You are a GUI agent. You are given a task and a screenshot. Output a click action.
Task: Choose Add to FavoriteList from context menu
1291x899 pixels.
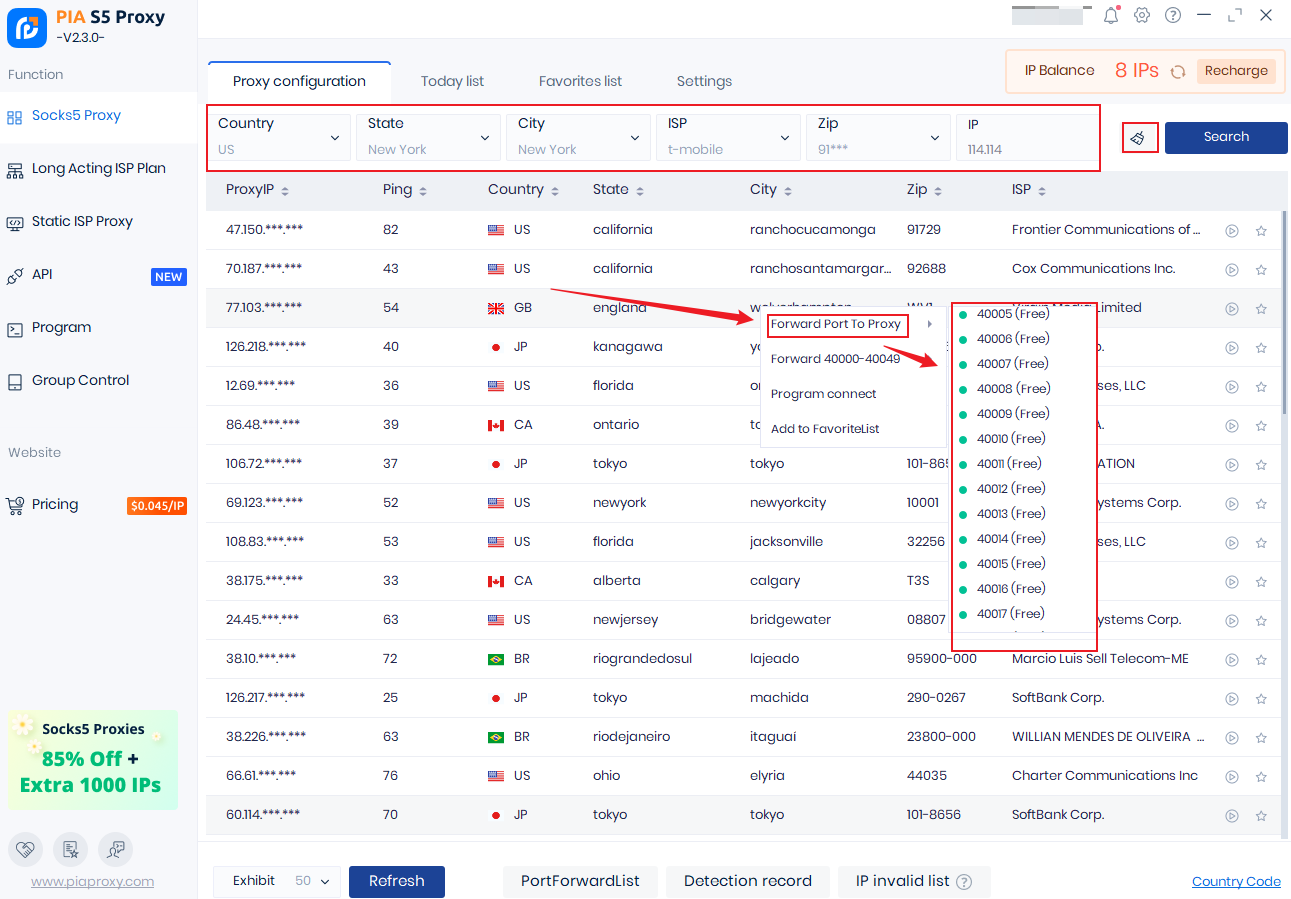point(825,429)
